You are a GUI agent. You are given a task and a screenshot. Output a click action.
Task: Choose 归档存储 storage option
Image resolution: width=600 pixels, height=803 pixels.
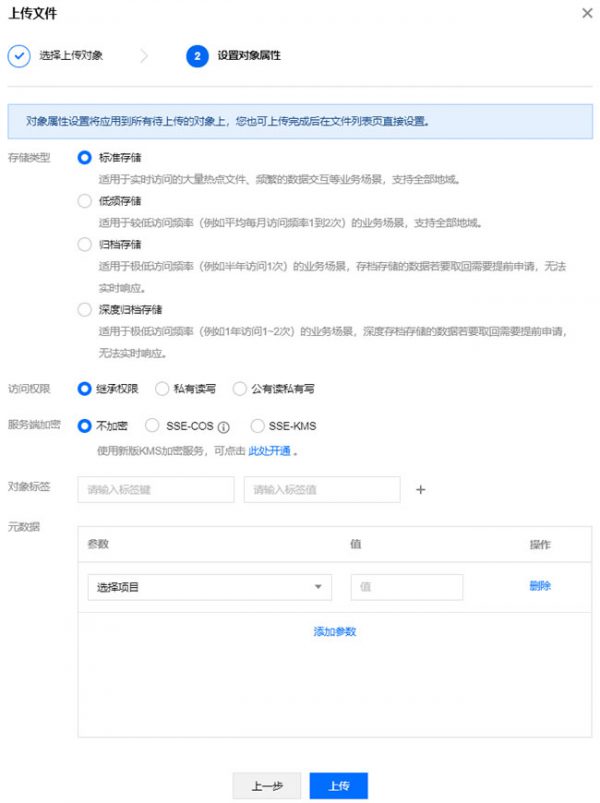84,244
